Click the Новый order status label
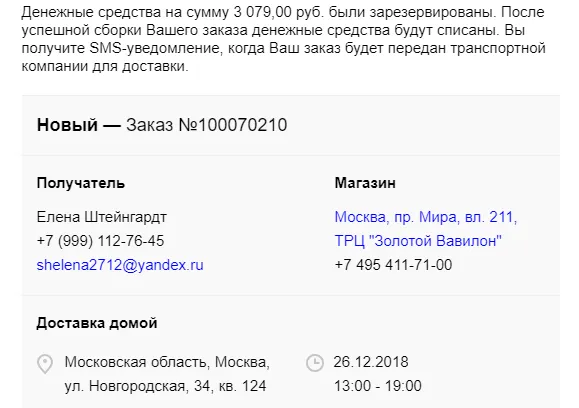This screenshot has height=408, width=579. 67,125
